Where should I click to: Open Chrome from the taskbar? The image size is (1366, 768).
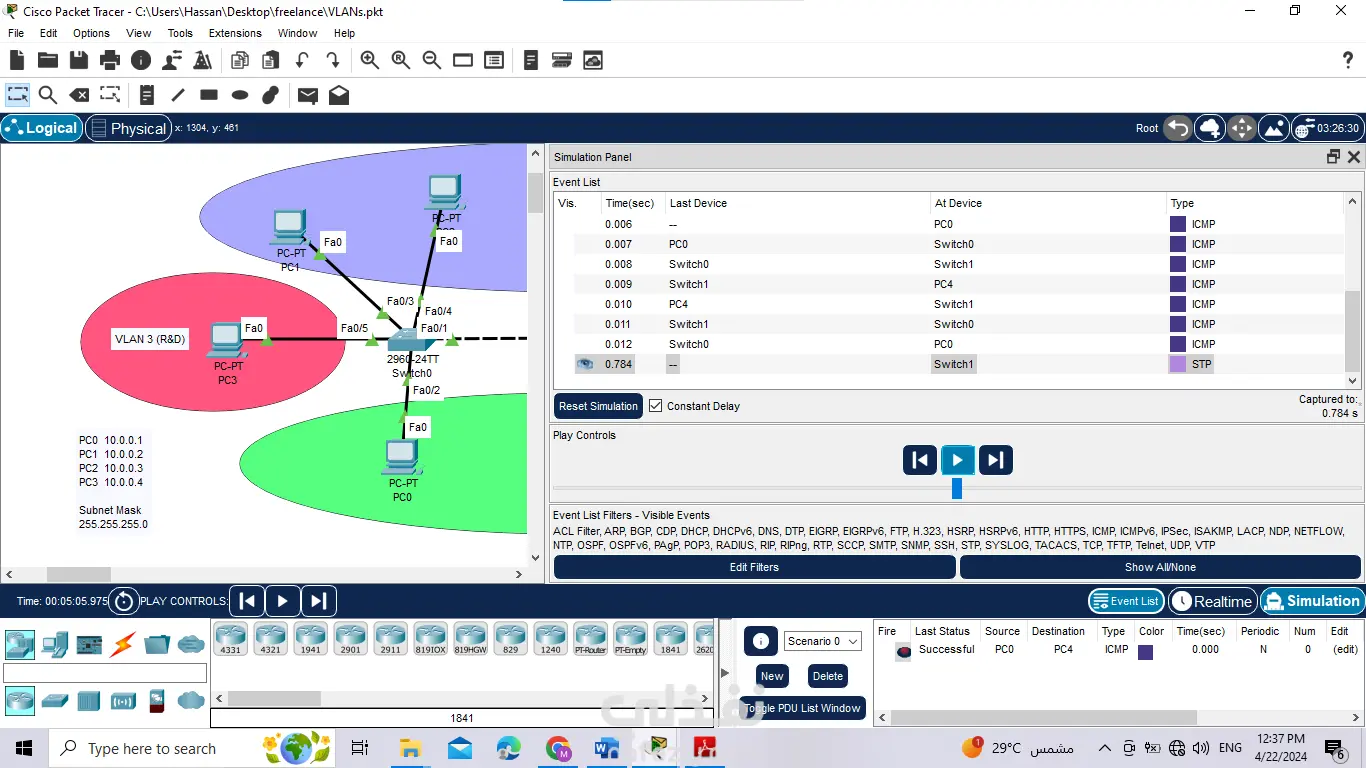tap(558, 748)
